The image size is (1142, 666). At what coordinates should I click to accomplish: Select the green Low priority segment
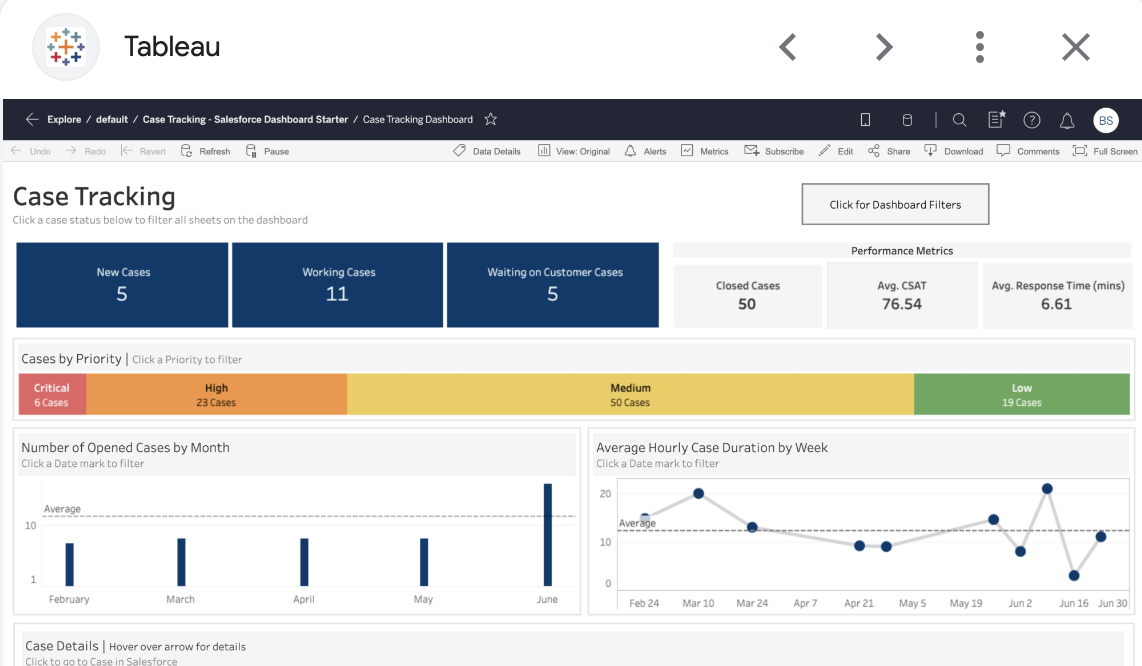(x=1022, y=394)
